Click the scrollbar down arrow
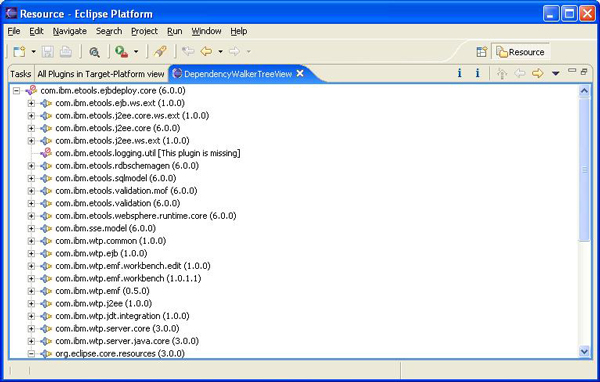 (584, 351)
